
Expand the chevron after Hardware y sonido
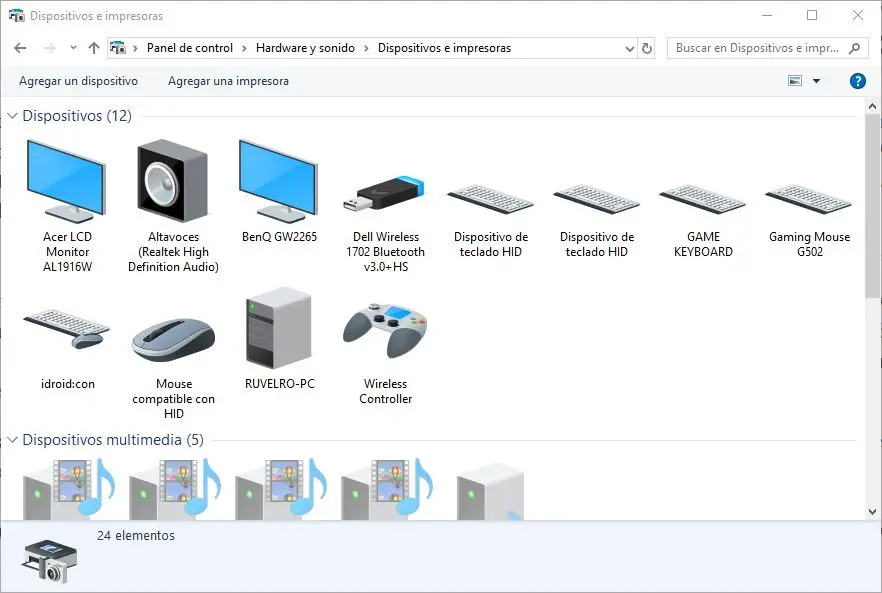(x=366, y=48)
